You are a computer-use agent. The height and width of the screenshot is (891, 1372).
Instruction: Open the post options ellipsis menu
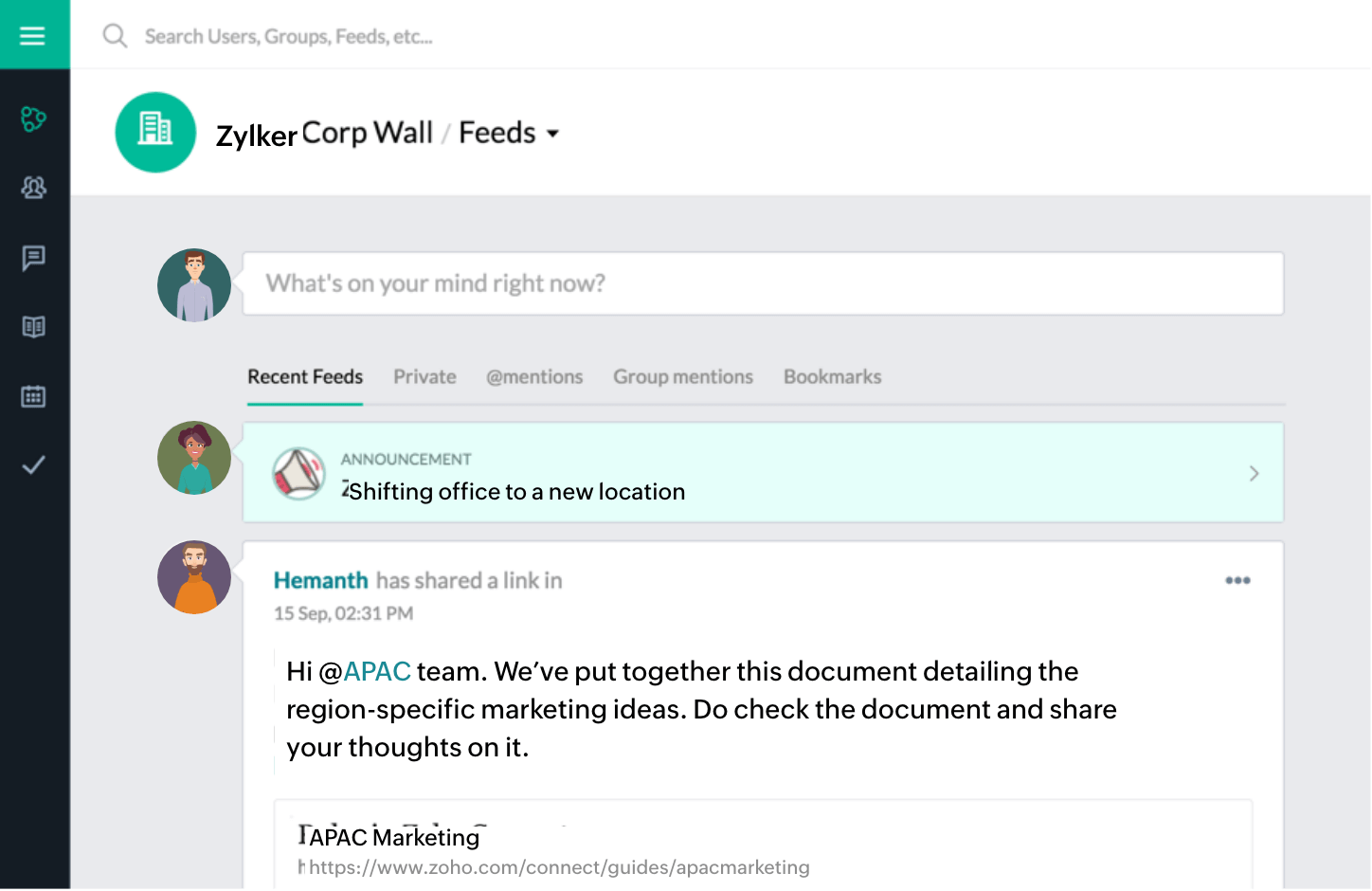click(1237, 580)
